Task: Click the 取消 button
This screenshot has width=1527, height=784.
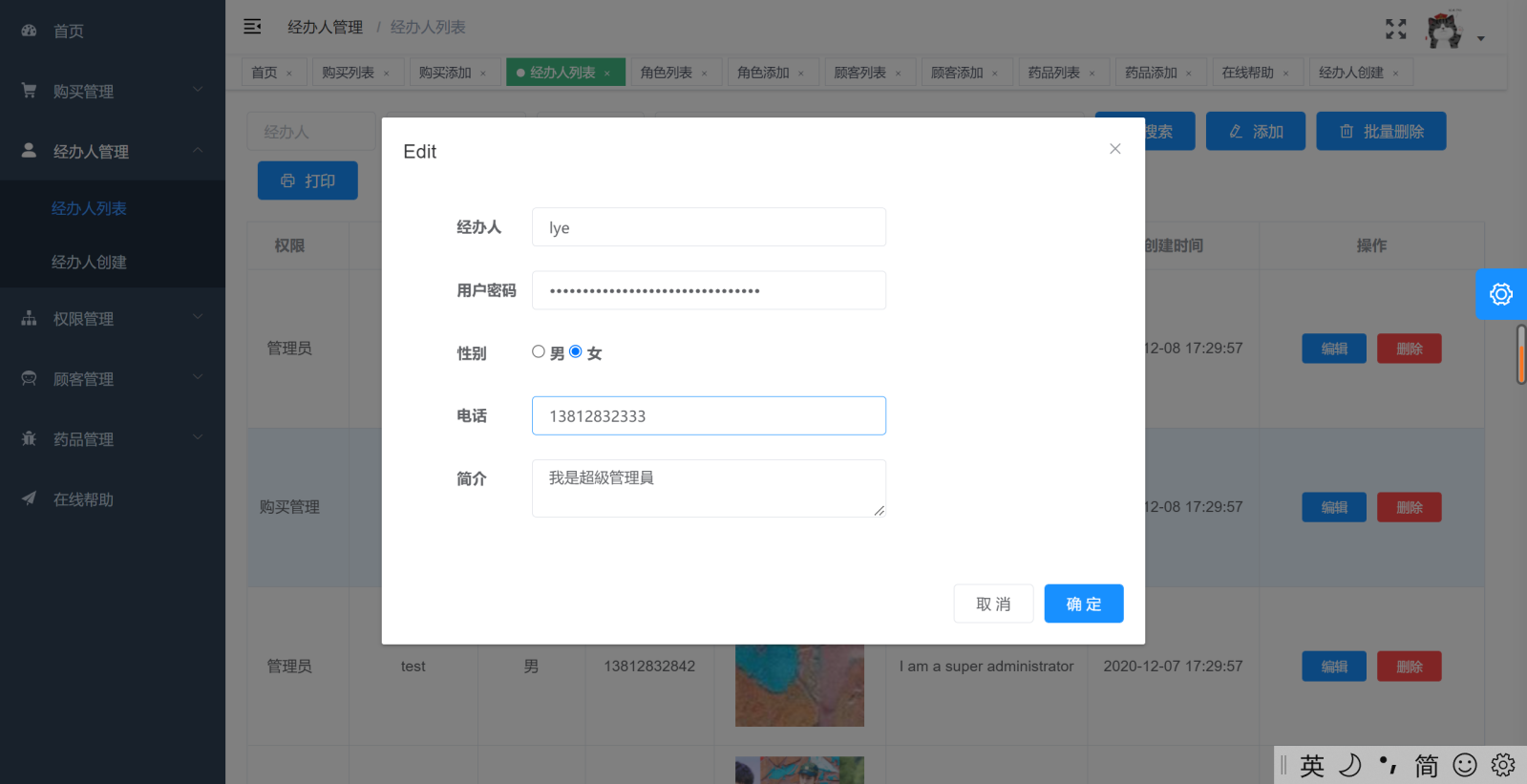Action: tap(993, 604)
